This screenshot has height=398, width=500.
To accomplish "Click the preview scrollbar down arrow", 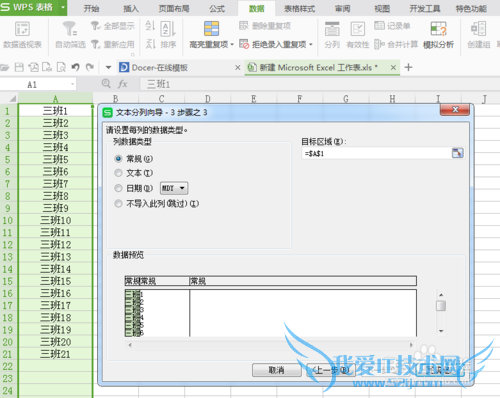I will coord(441,331).
